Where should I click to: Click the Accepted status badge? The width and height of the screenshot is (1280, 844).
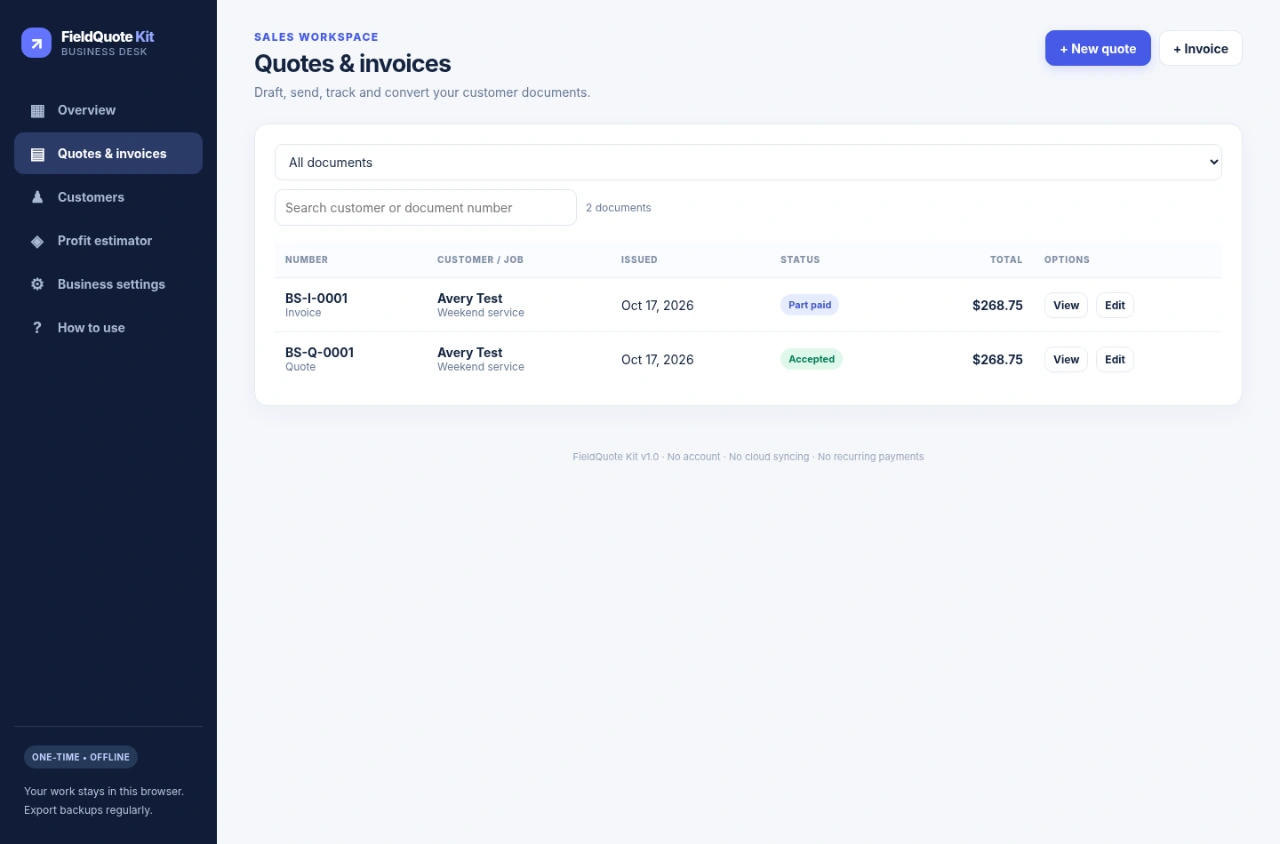point(811,359)
